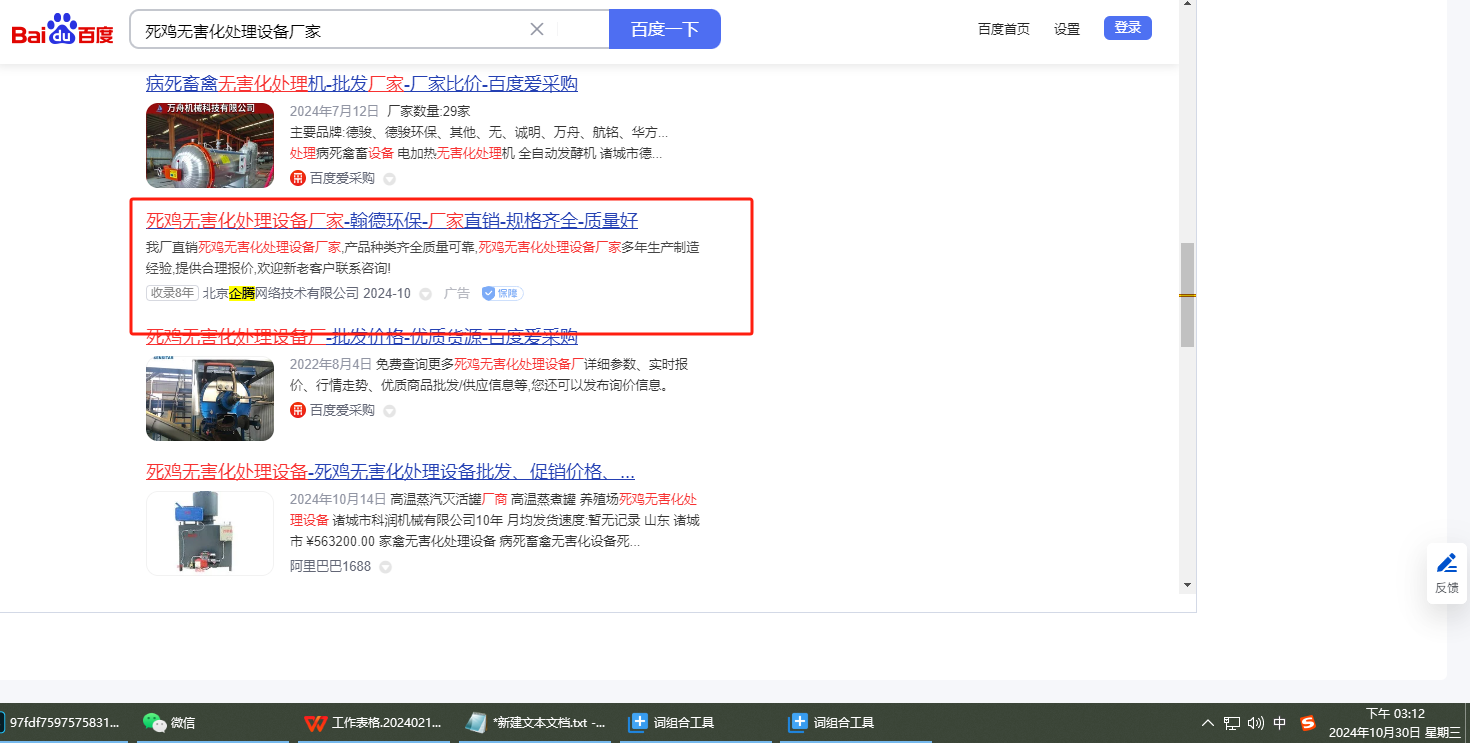1470x743 pixels.
Task: Expand the dropdown arrow next to 北京企腾网络技术有限公司 2024-10
Action: tap(425, 294)
